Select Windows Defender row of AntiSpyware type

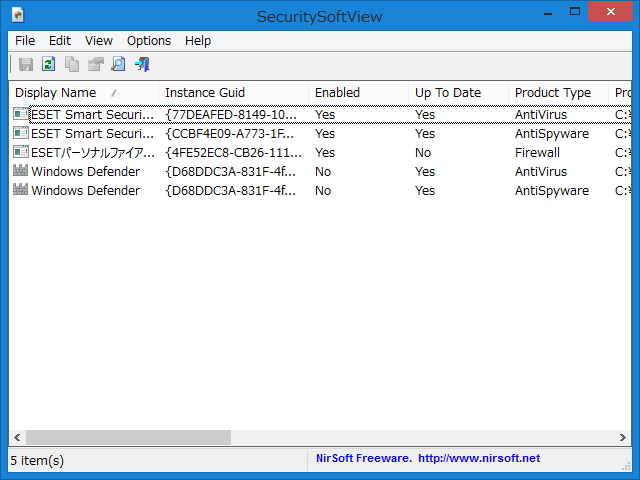(x=320, y=190)
